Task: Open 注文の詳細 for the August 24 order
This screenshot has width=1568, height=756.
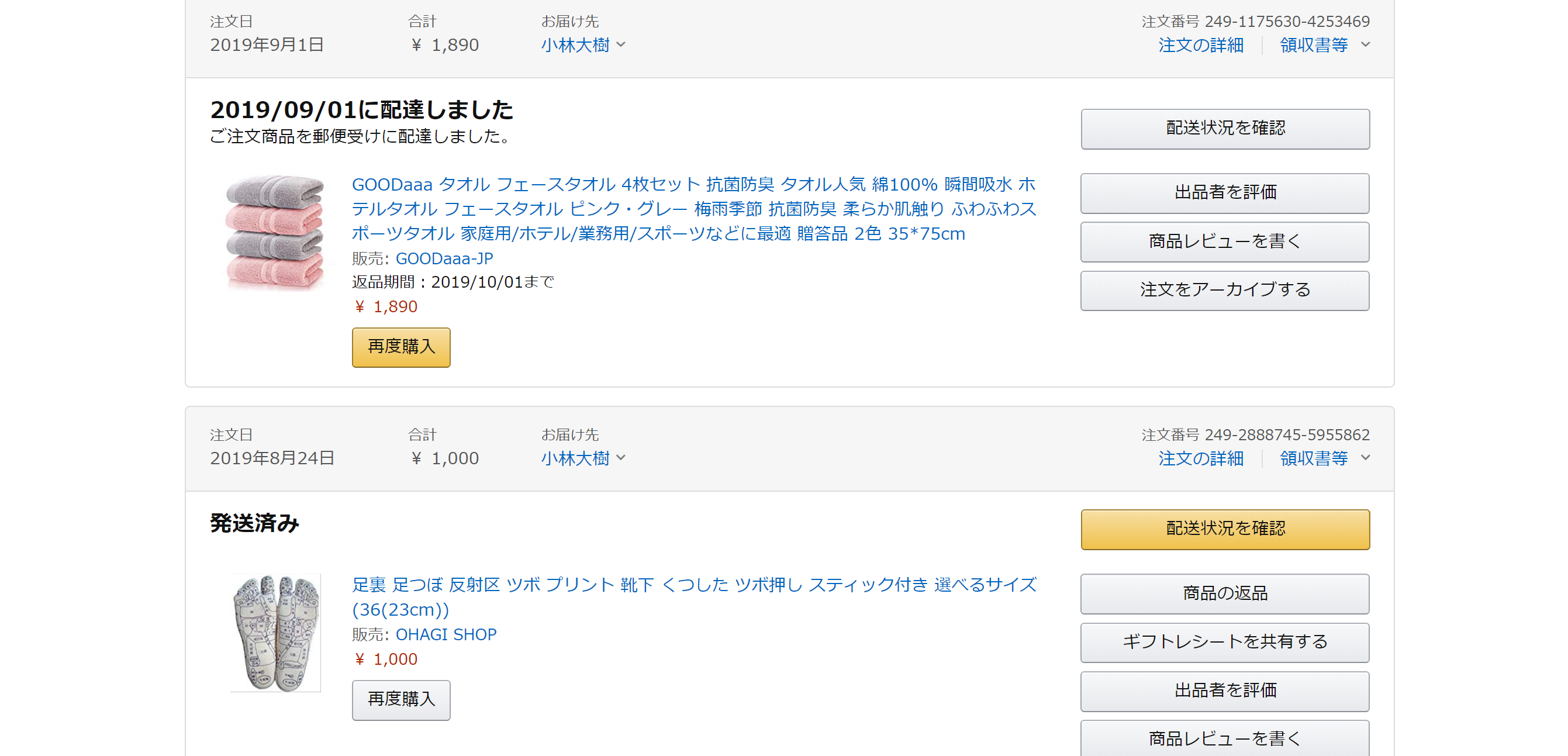Action: pyautogui.click(x=1200, y=458)
